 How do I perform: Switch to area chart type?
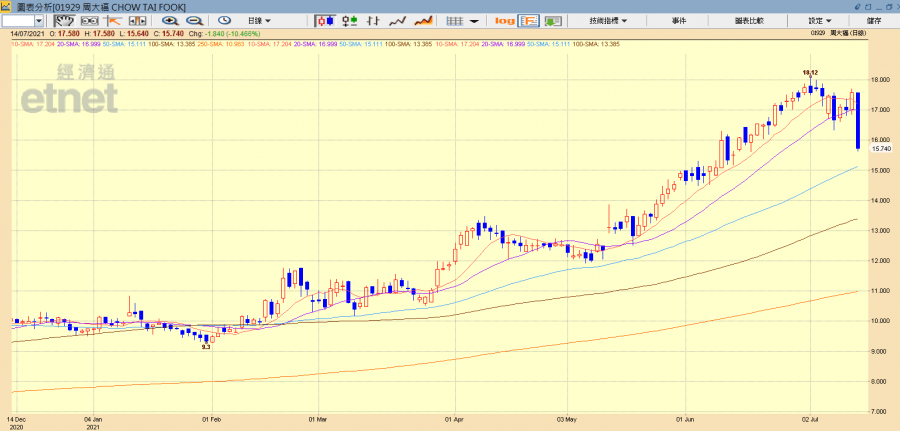click(423, 20)
